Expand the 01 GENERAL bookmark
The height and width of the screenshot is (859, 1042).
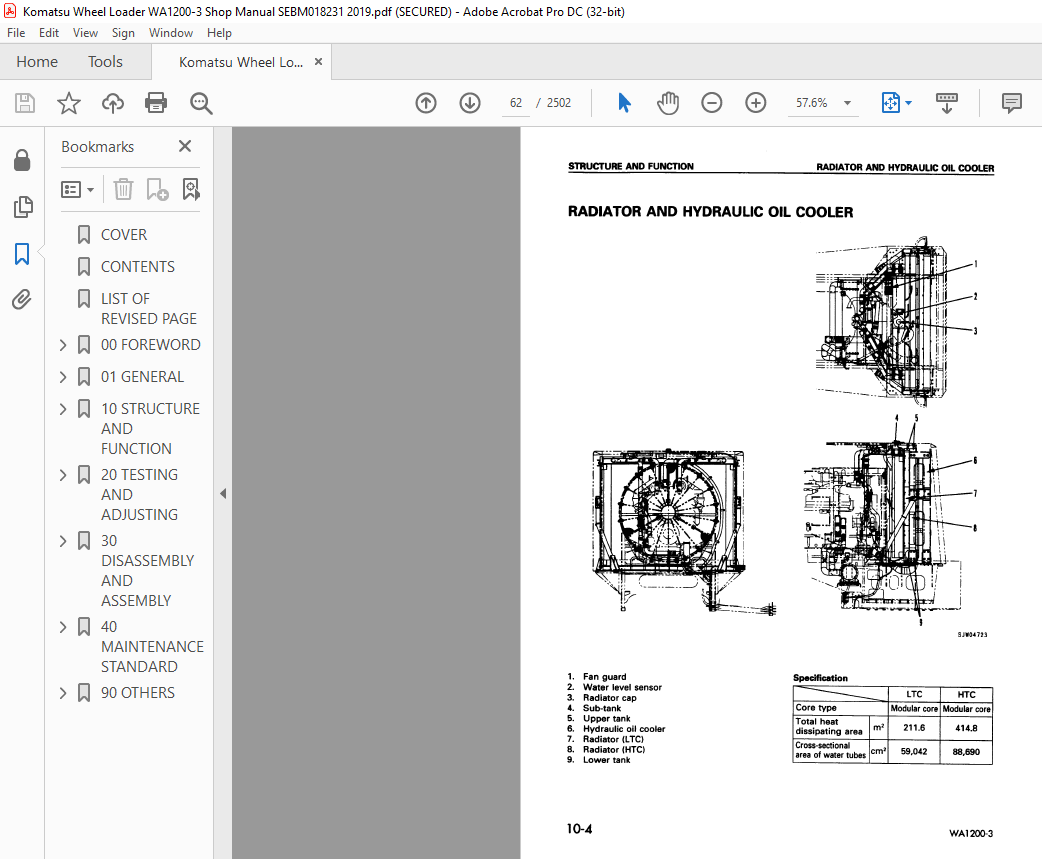[63, 377]
